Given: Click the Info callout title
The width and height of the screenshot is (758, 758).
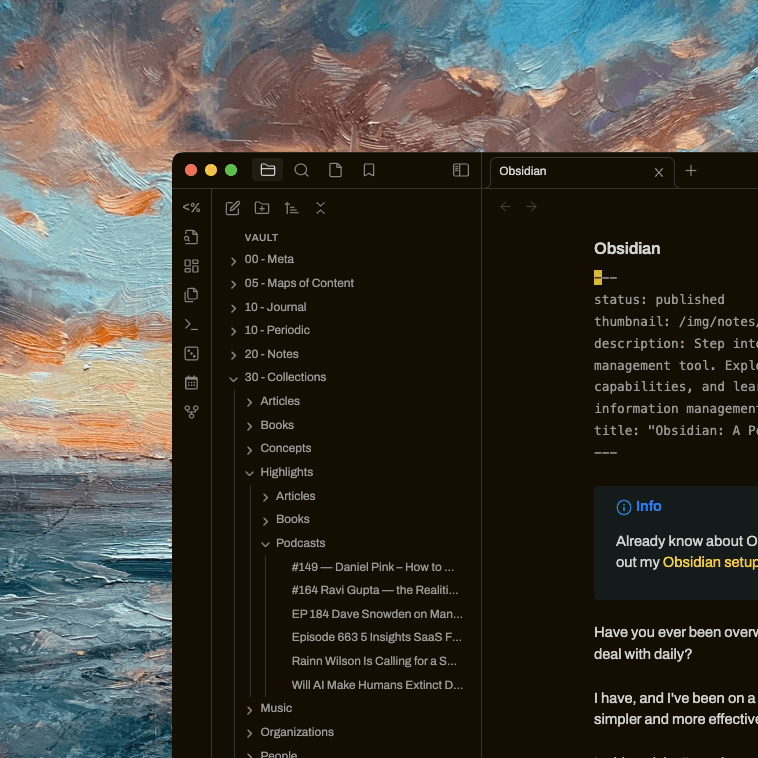Looking at the screenshot, I should point(648,506).
